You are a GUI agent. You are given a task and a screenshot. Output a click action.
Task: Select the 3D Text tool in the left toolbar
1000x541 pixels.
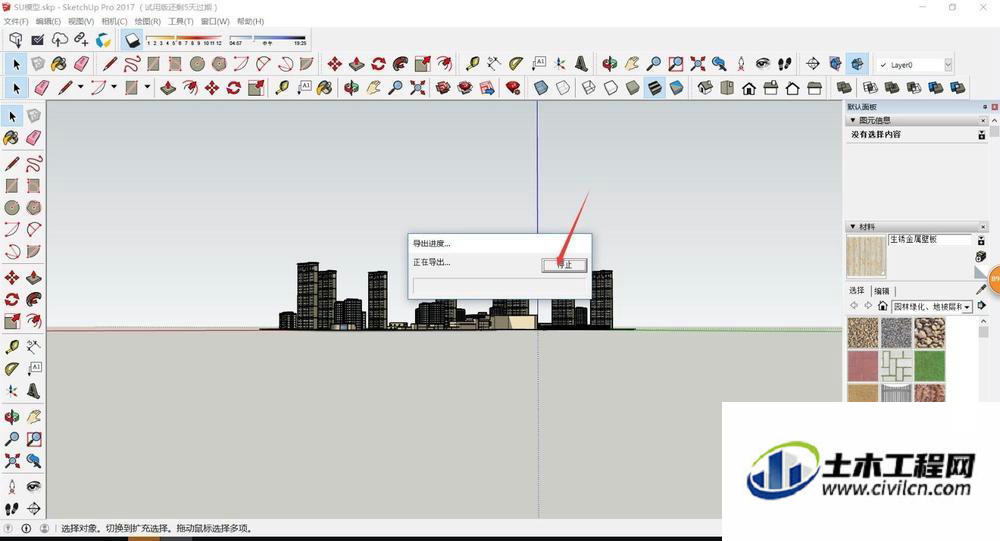coord(34,390)
